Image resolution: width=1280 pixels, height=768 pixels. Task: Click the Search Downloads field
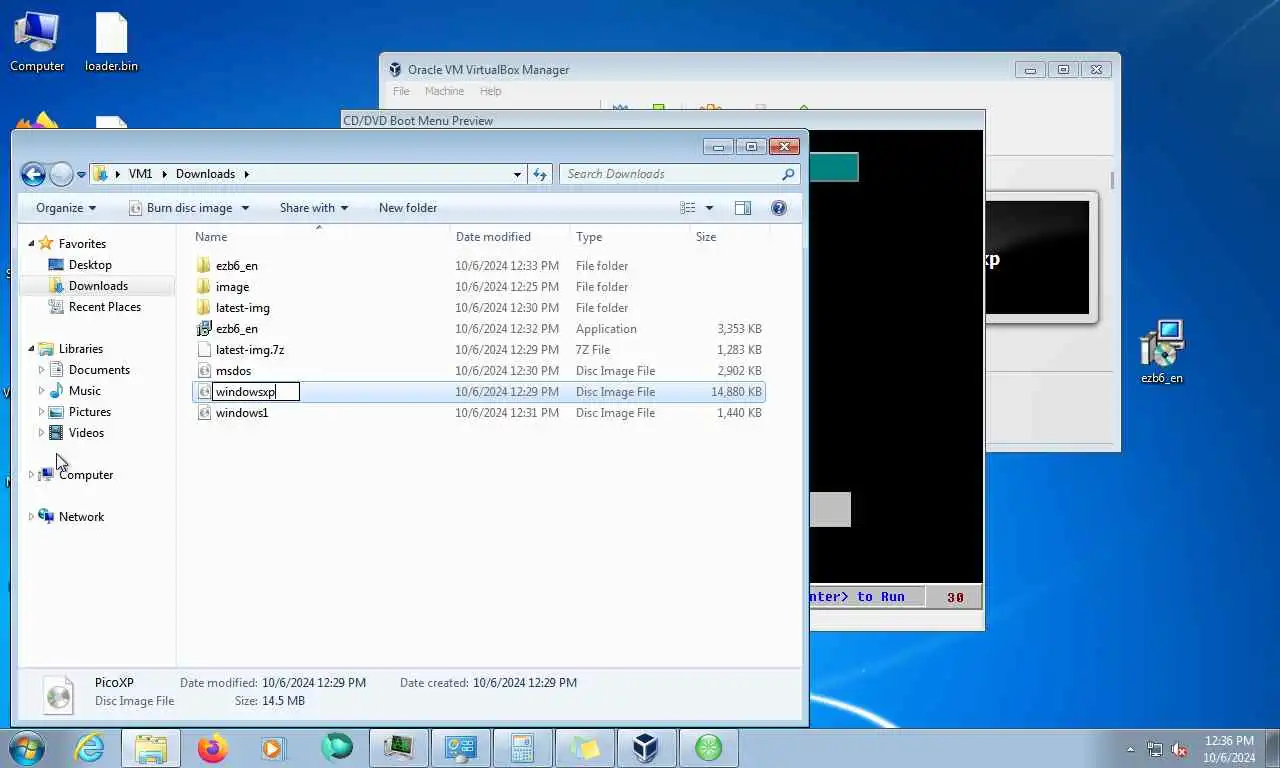(680, 174)
